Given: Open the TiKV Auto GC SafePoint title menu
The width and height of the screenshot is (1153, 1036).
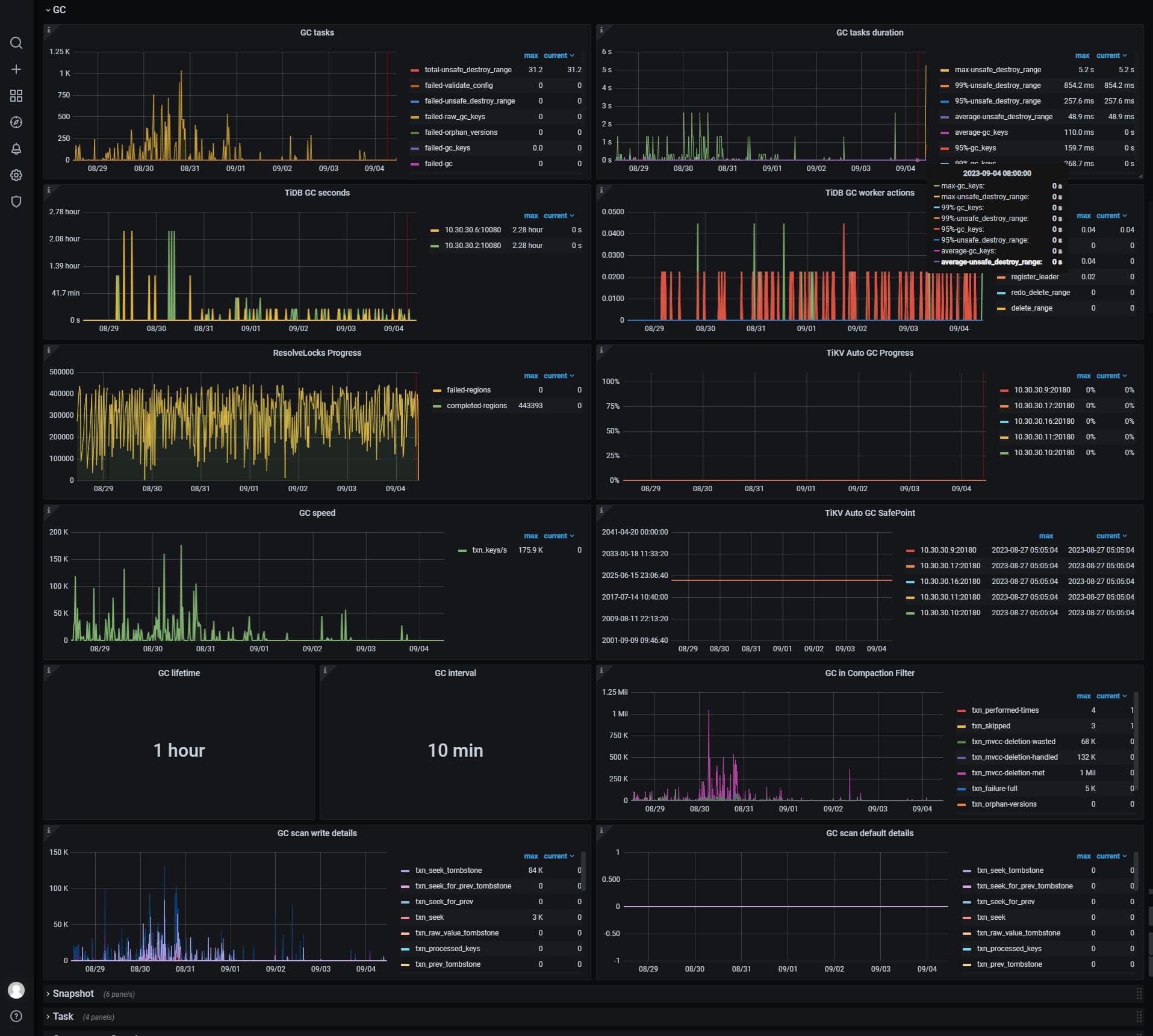Looking at the screenshot, I should click(x=869, y=513).
